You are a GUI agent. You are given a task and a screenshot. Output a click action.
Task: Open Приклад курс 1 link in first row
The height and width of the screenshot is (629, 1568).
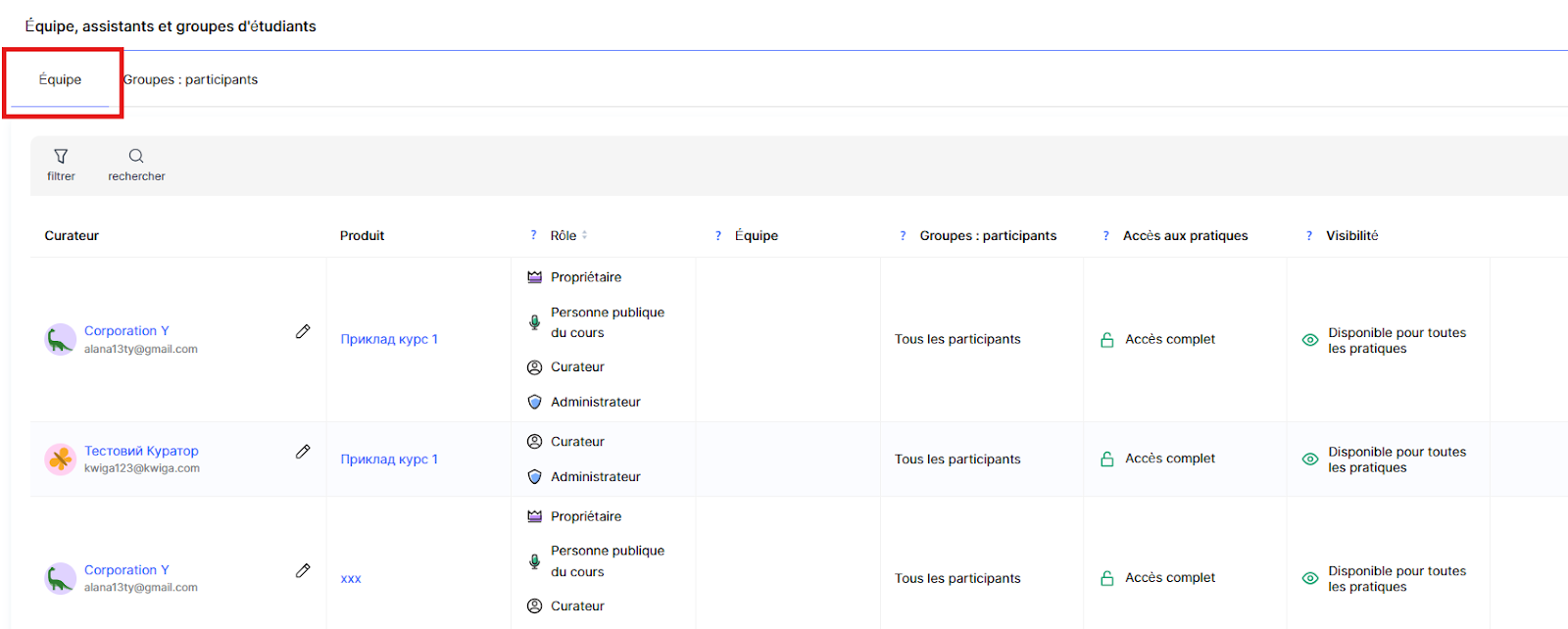(x=389, y=339)
